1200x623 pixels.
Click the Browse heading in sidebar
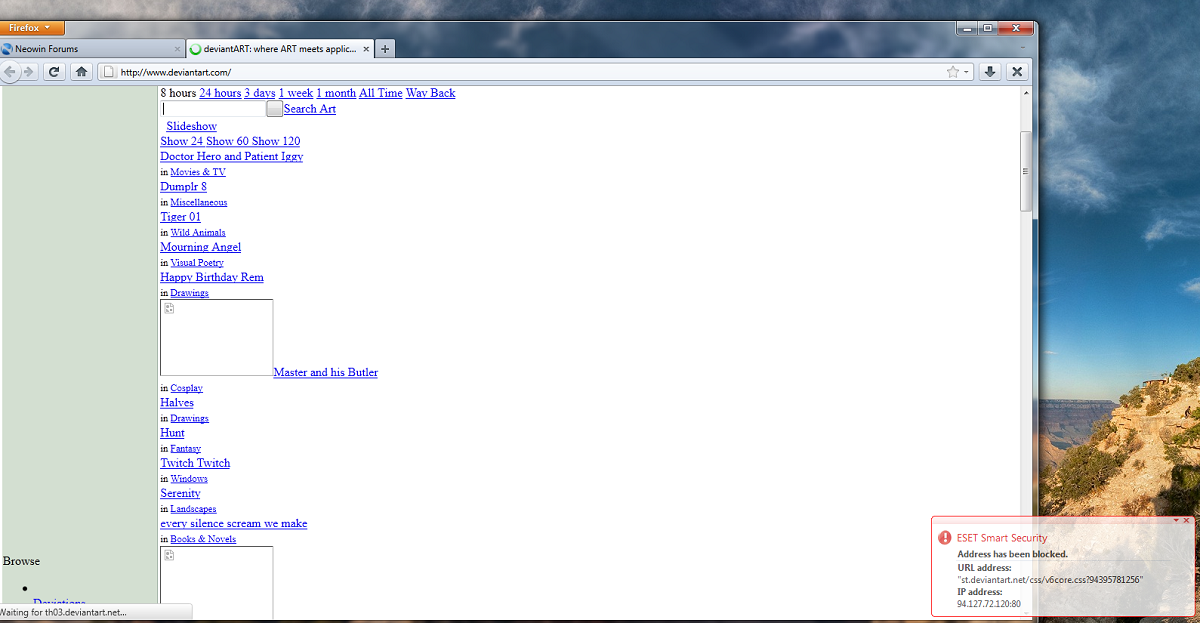(x=21, y=561)
